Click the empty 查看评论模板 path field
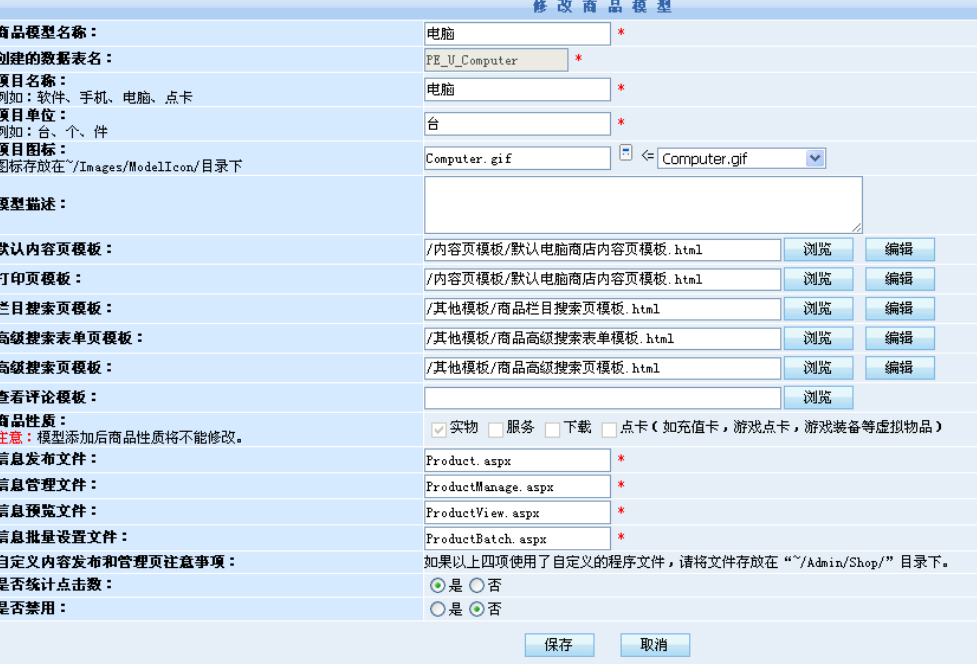The width and height of the screenshot is (977, 664). click(602, 398)
